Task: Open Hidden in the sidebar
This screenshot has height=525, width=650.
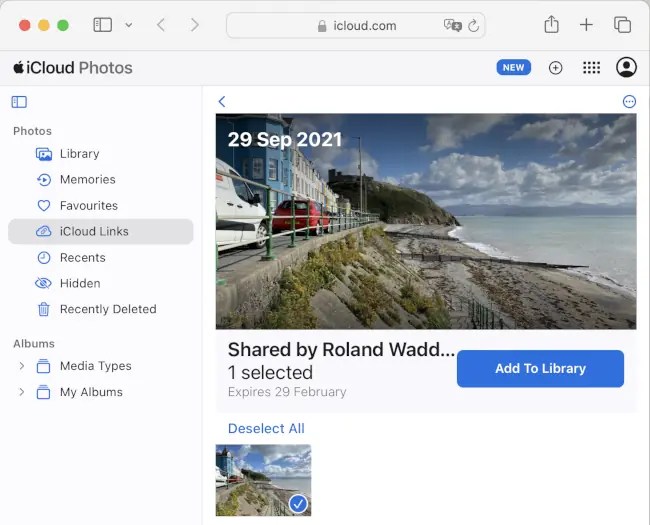Action: (x=101, y=283)
